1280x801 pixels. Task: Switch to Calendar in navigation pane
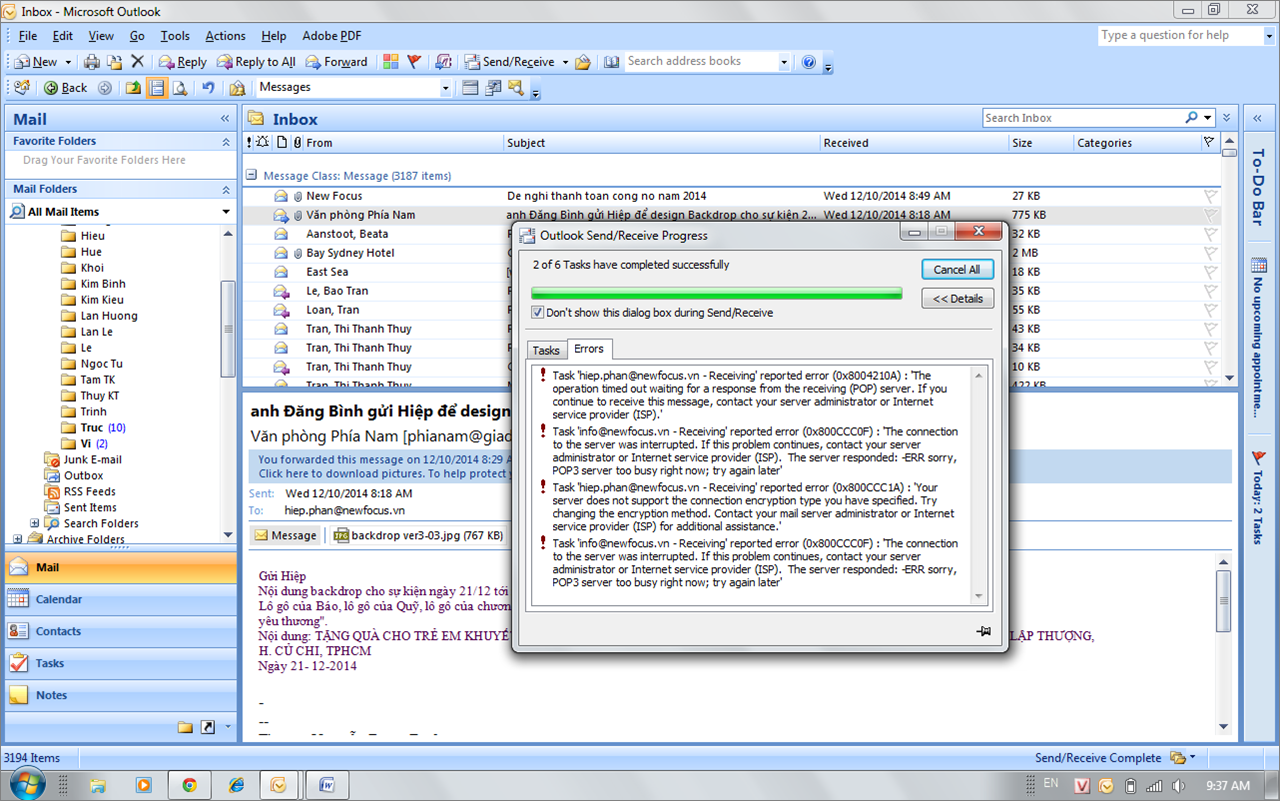click(x=120, y=600)
